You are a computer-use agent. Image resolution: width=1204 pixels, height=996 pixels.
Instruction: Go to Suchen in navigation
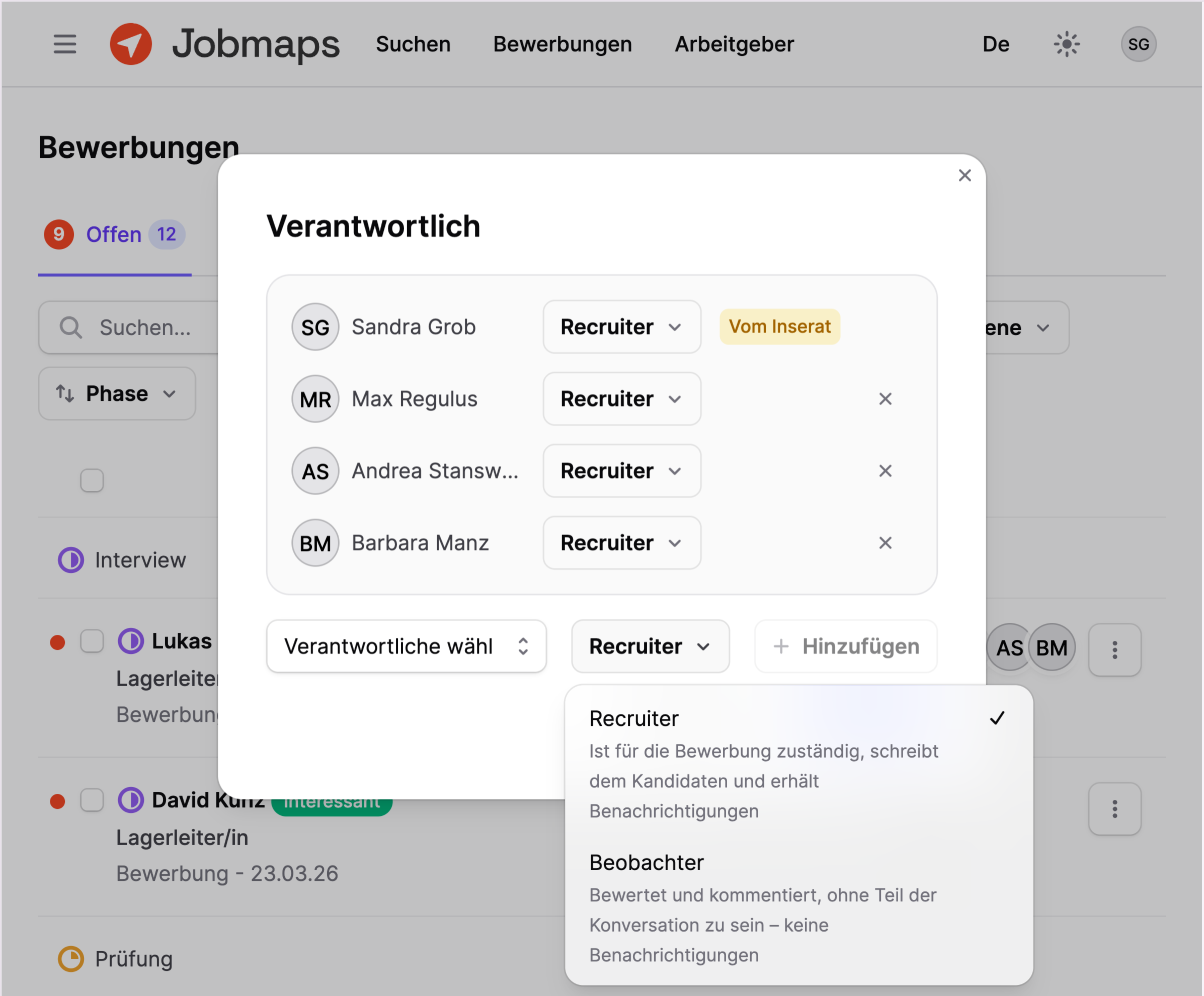tap(413, 44)
